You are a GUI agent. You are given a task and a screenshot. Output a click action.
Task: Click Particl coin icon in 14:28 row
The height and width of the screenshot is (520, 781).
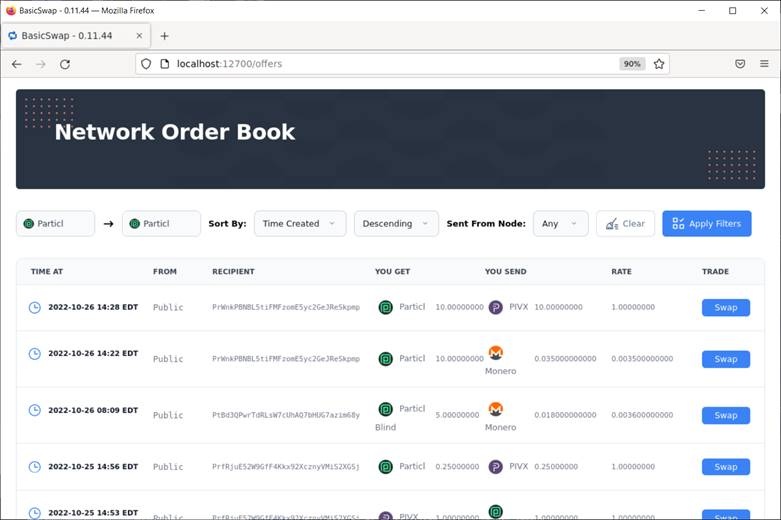click(386, 307)
